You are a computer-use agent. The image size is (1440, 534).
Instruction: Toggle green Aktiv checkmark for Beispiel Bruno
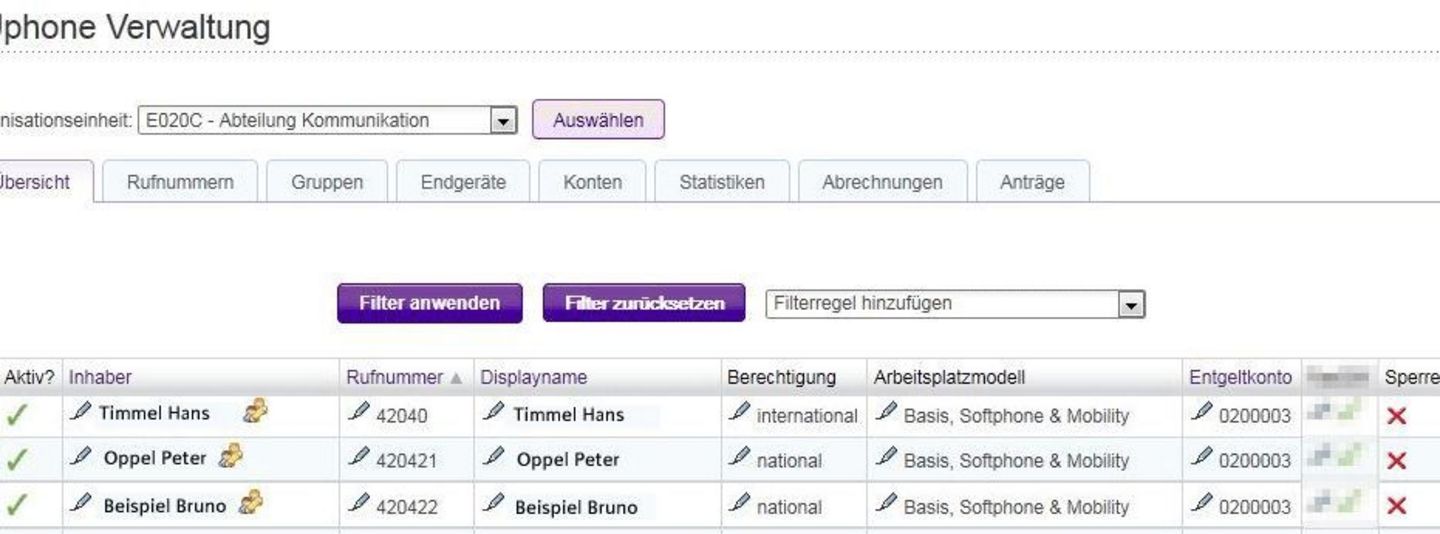(x=16, y=506)
